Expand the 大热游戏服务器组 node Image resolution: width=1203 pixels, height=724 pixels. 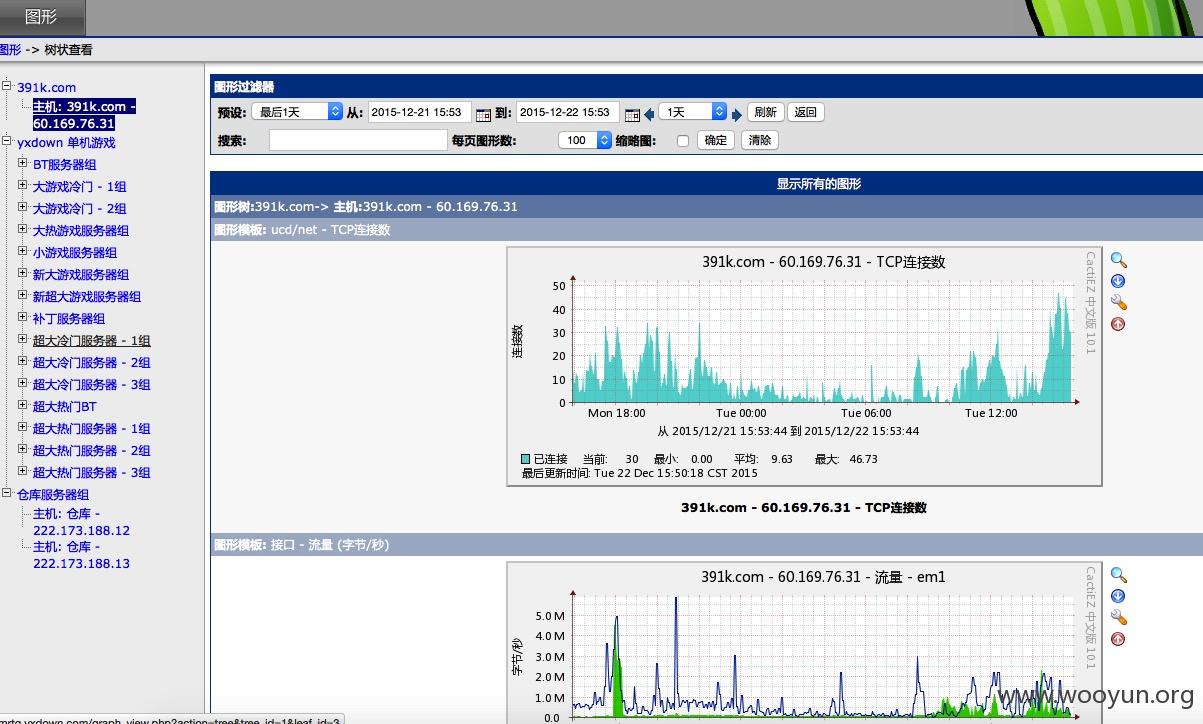[x=22, y=229]
